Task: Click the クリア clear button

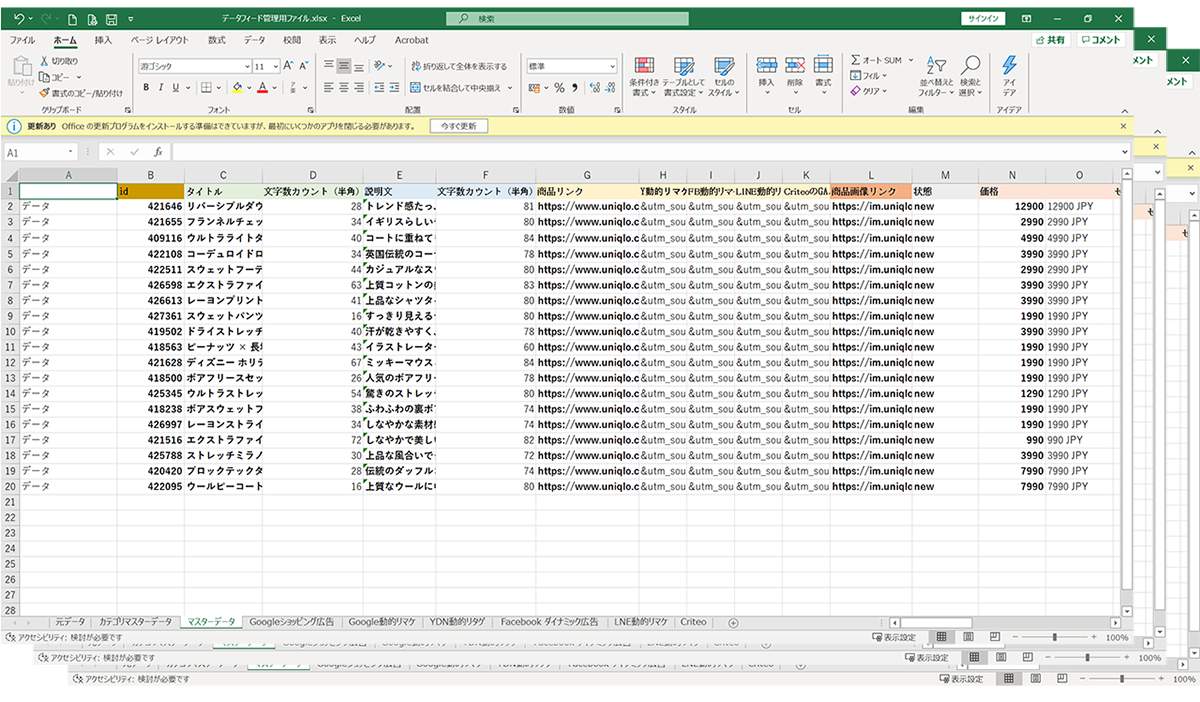Action: click(868, 91)
